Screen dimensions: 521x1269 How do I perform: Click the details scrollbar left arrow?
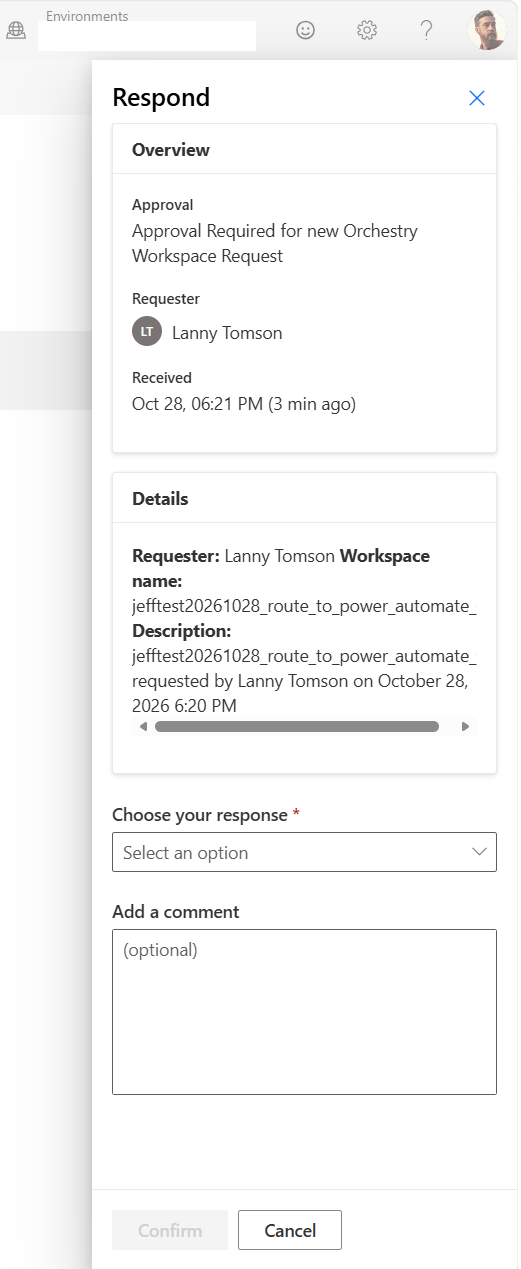(143, 727)
